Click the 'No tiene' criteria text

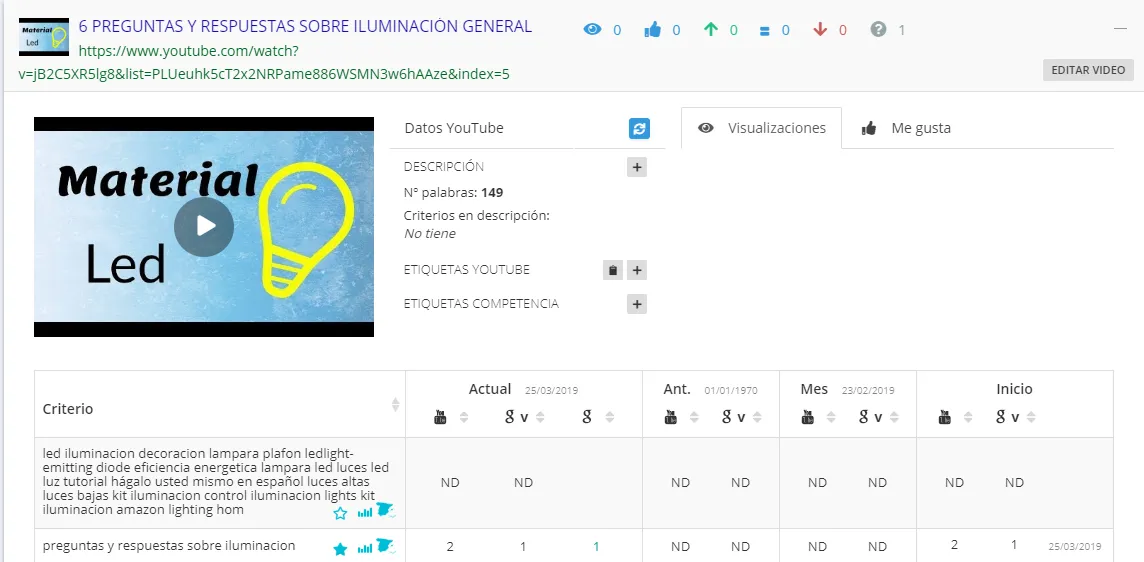pyautogui.click(x=430, y=234)
